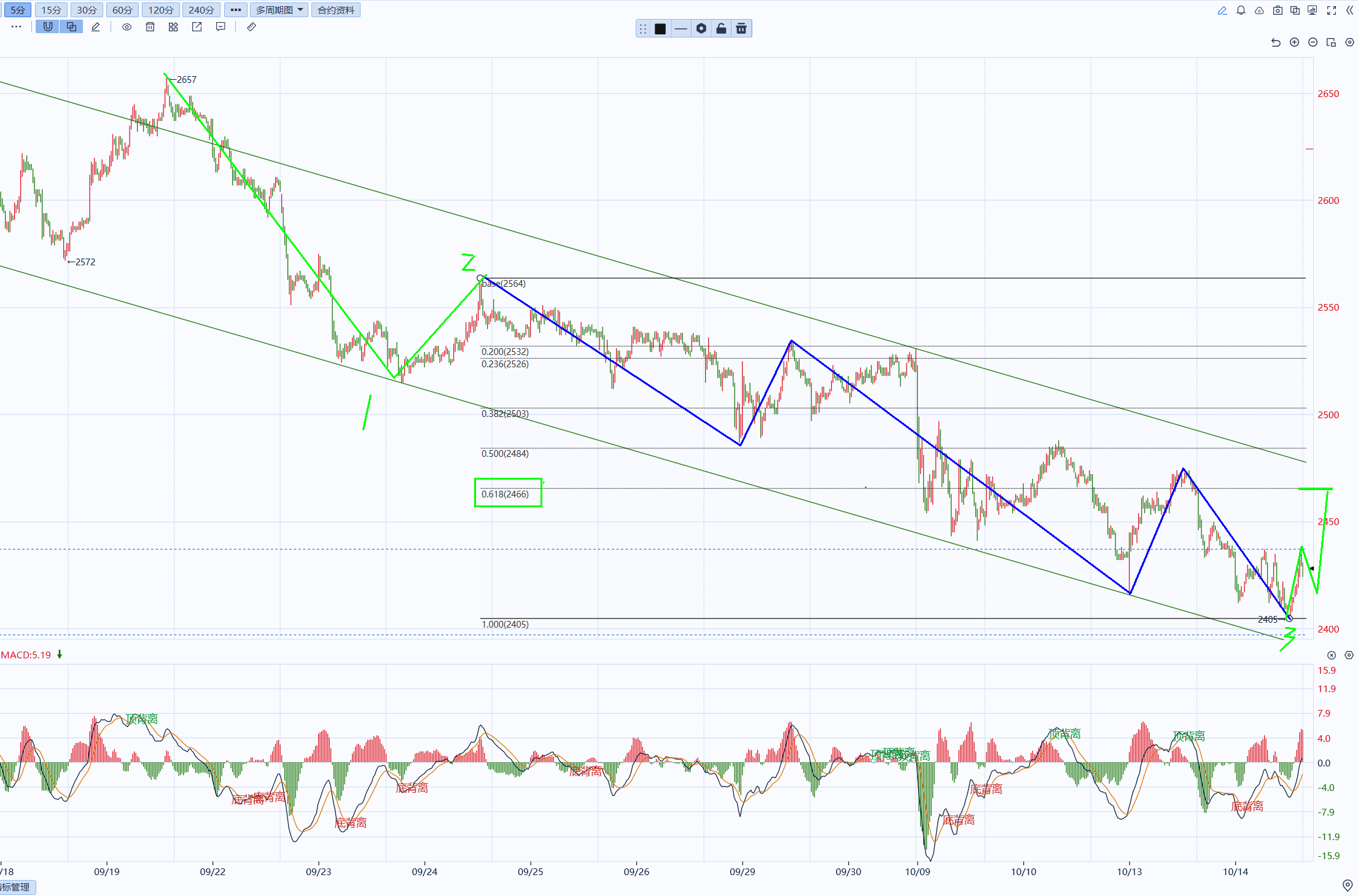Toggle the eye icon to hide drawings
The image size is (1358, 896).
(127, 27)
